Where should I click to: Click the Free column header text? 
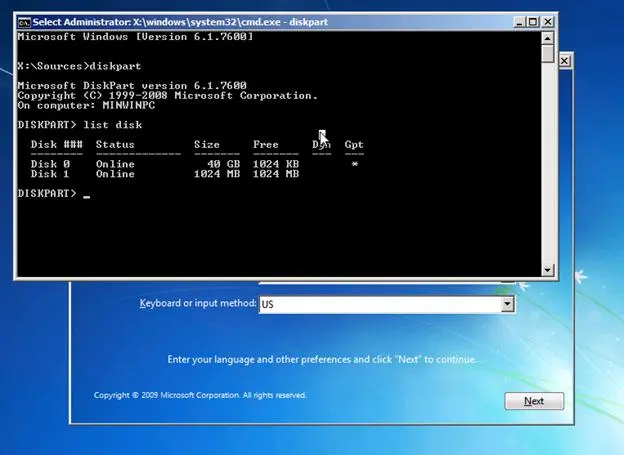(x=267, y=145)
